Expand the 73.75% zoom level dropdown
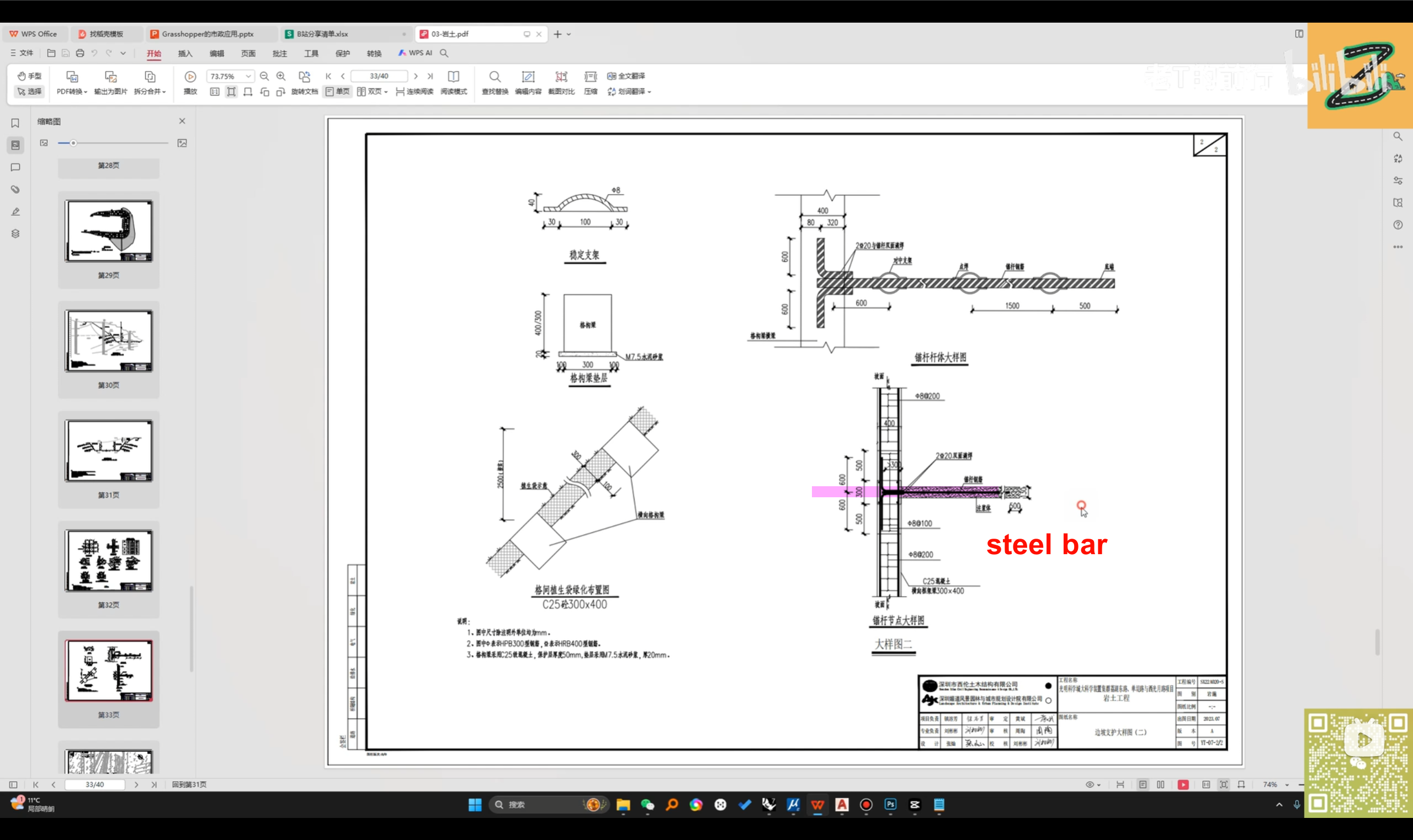Image resolution: width=1413 pixels, height=840 pixels. (x=248, y=76)
